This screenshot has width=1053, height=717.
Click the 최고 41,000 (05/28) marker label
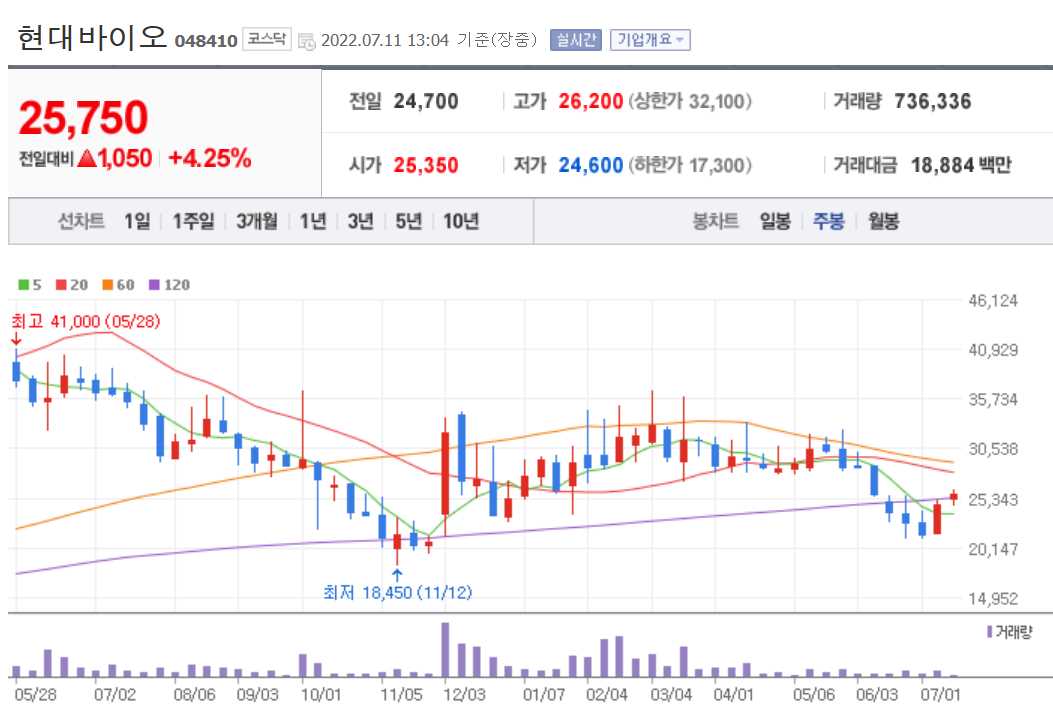[x=86, y=322]
